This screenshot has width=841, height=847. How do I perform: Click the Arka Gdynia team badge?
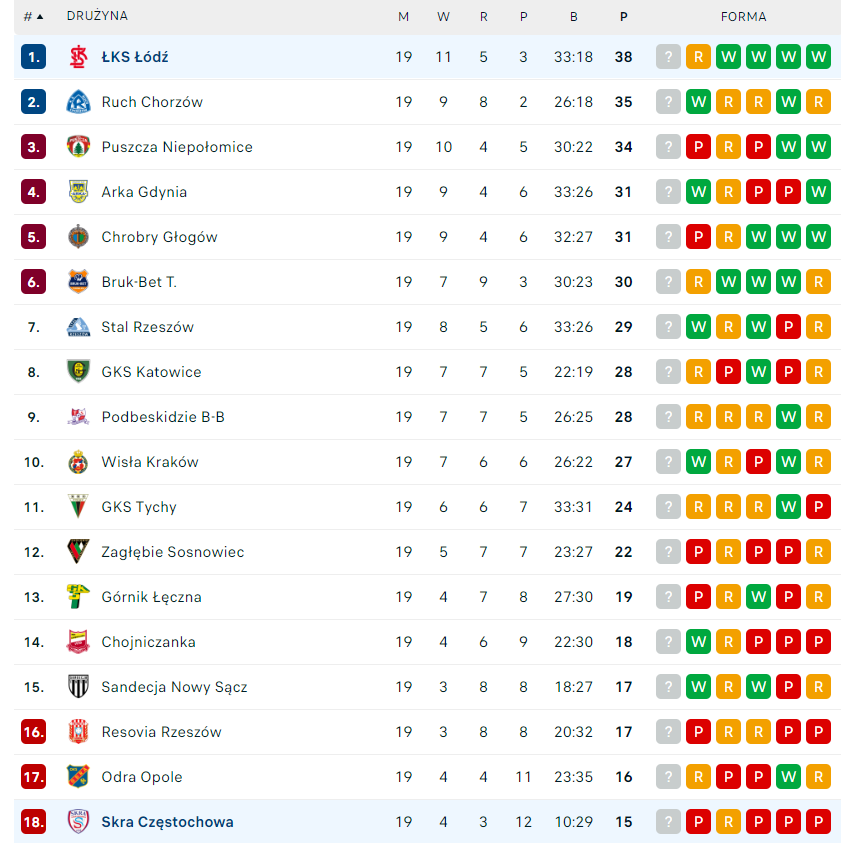click(78, 192)
